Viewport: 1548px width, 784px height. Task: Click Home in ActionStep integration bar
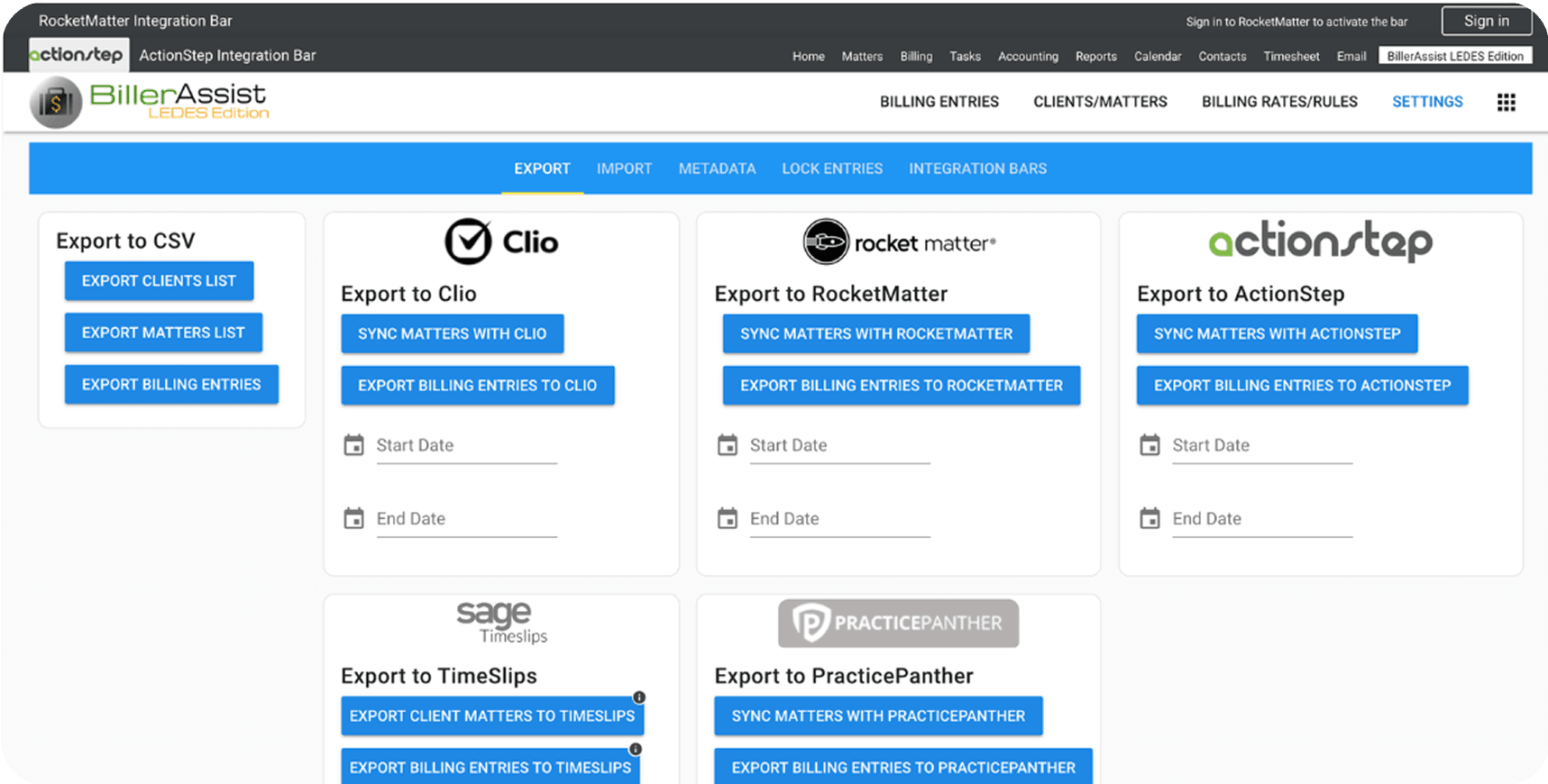pos(809,56)
